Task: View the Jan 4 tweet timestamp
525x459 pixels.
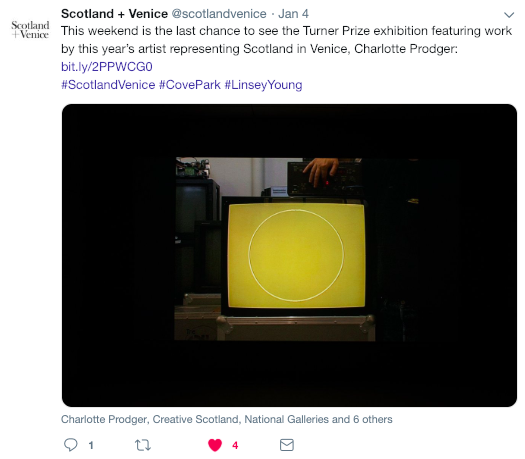Action: (293, 14)
